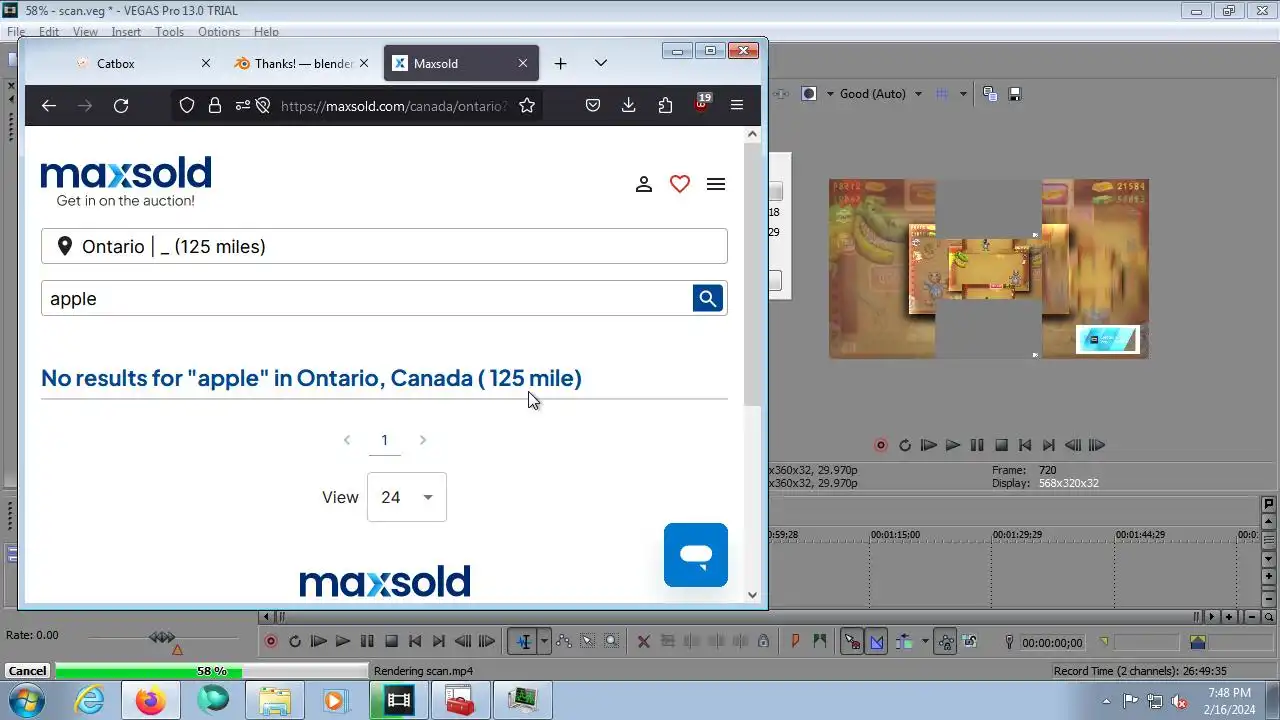Screen dimensions: 1280x720
Task: Click Pause under Vegas preview
Action: click(977, 446)
